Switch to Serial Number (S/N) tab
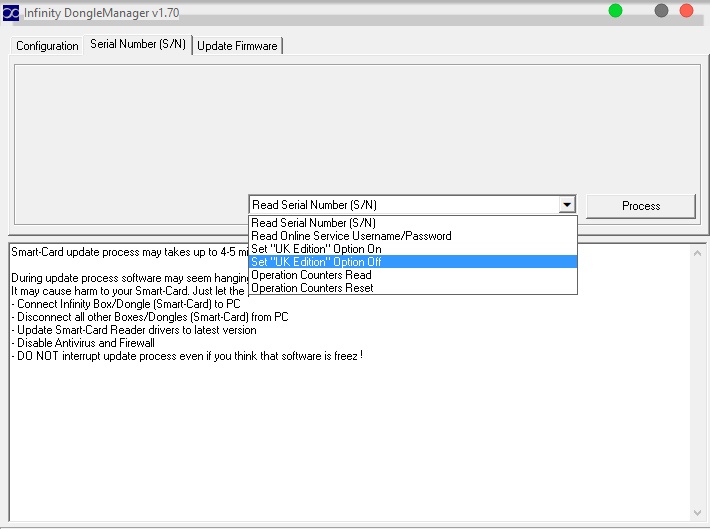The height and width of the screenshot is (529, 710). 138,44
